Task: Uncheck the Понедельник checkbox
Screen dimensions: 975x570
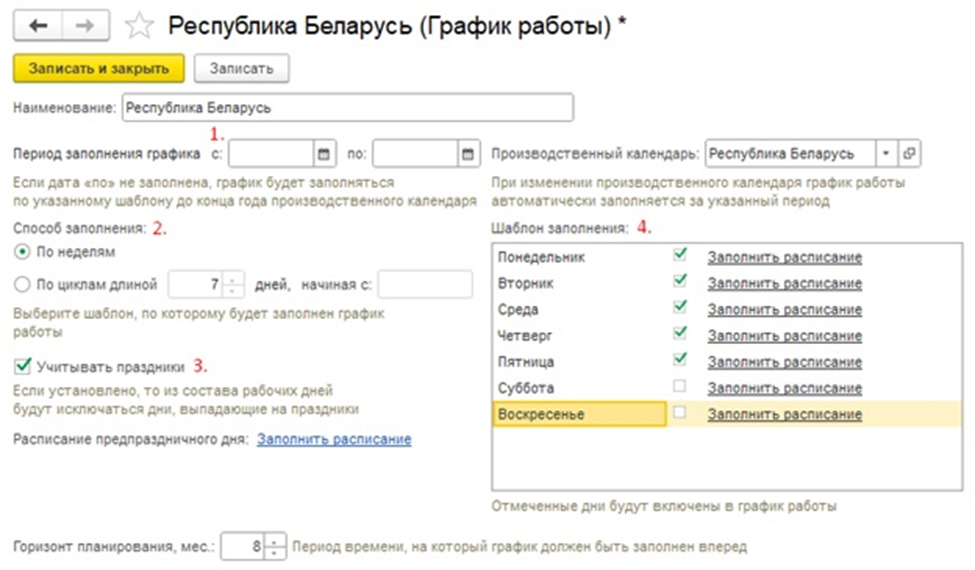Action: tap(680, 256)
